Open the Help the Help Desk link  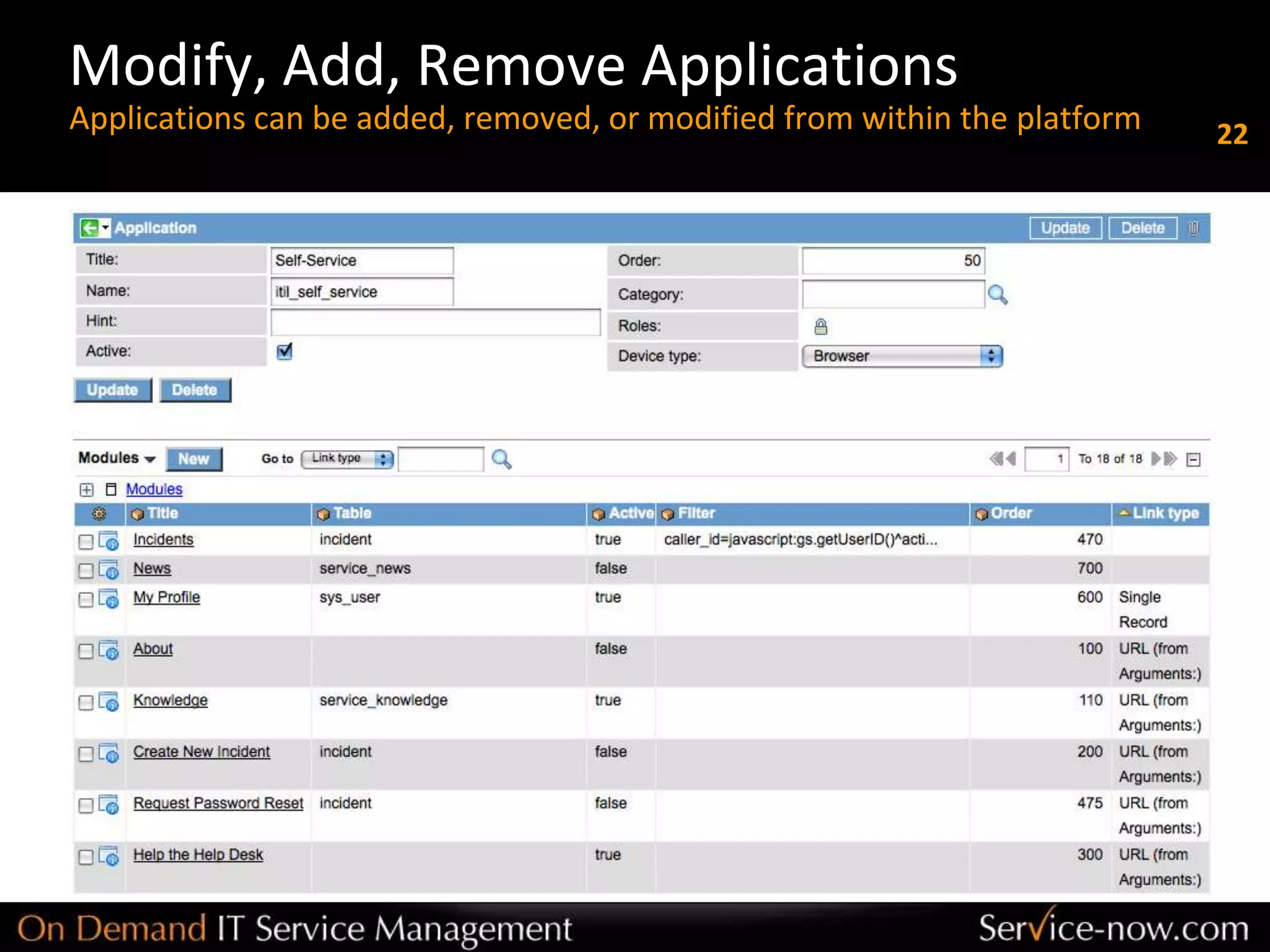[x=198, y=855]
